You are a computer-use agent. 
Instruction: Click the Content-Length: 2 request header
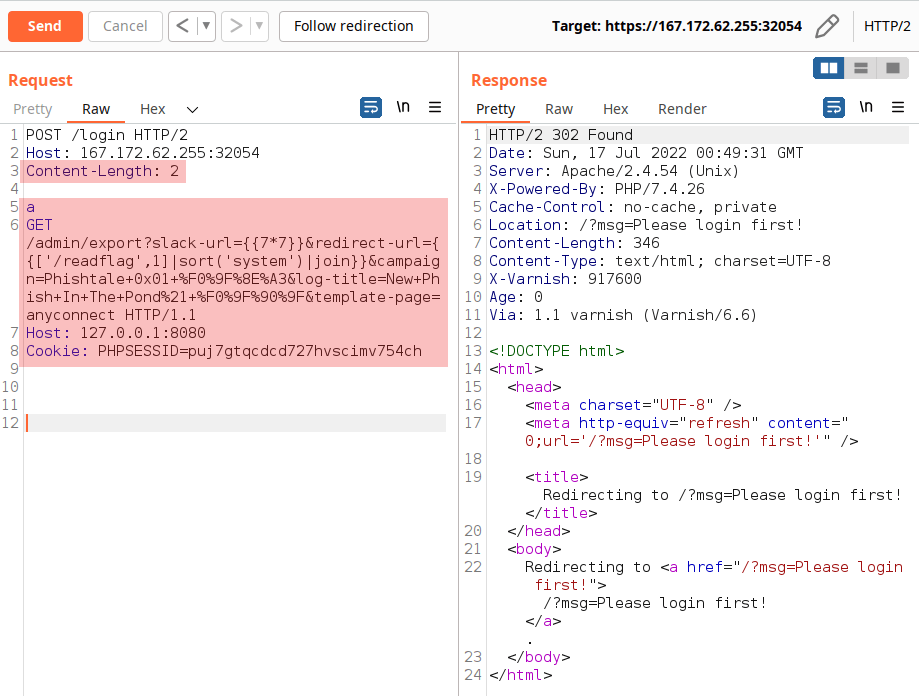[x=103, y=171]
